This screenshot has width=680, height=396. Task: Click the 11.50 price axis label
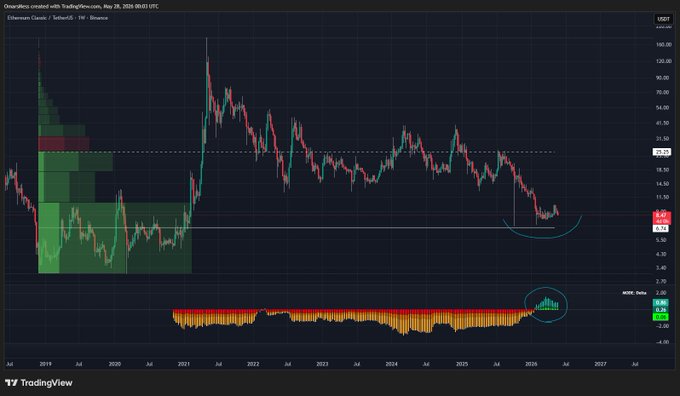[x=663, y=197]
